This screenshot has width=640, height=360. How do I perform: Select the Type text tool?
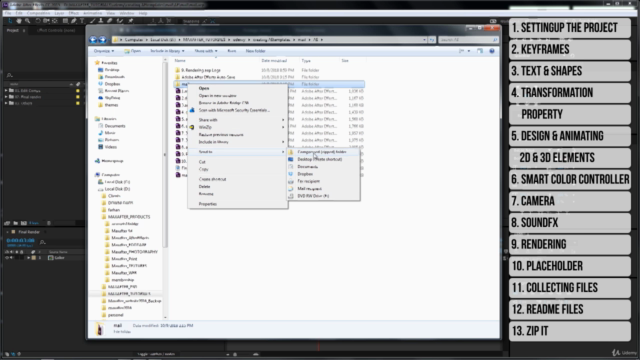point(82,21)
